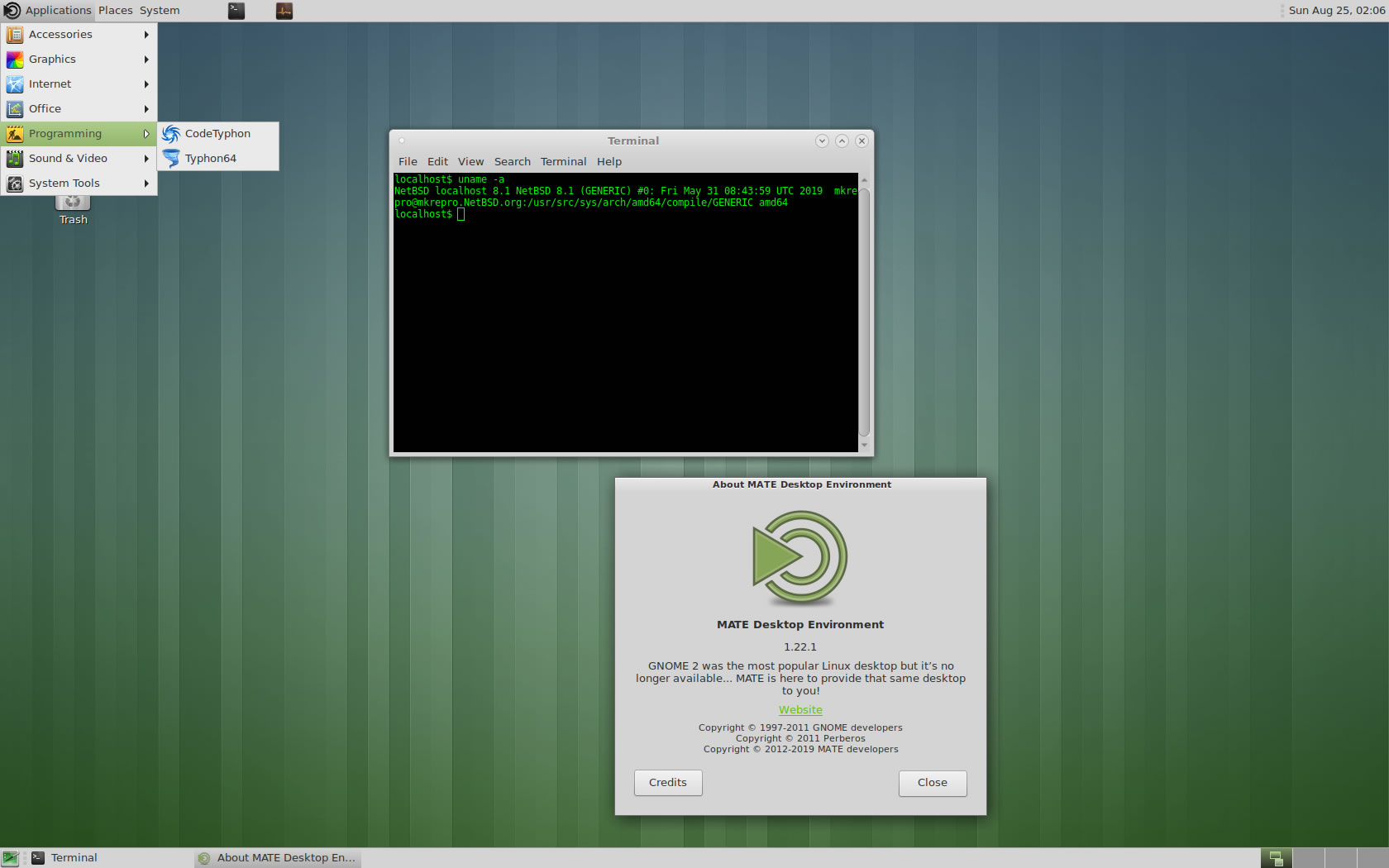Click the CodeTyphon application icon
1389x868 pixels.
tap(171, 134)
